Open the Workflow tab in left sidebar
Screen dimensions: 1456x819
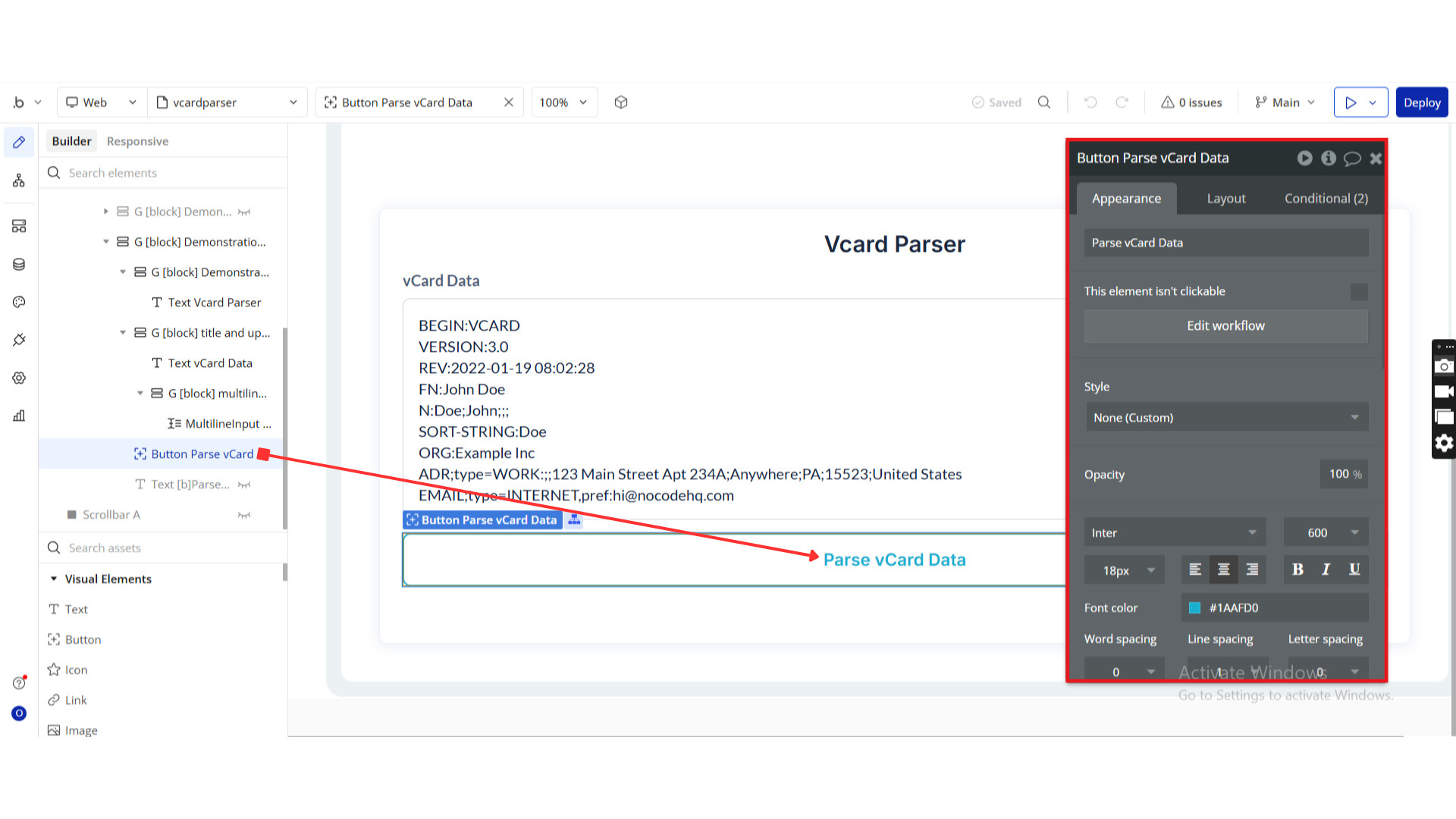pos(19,180)
